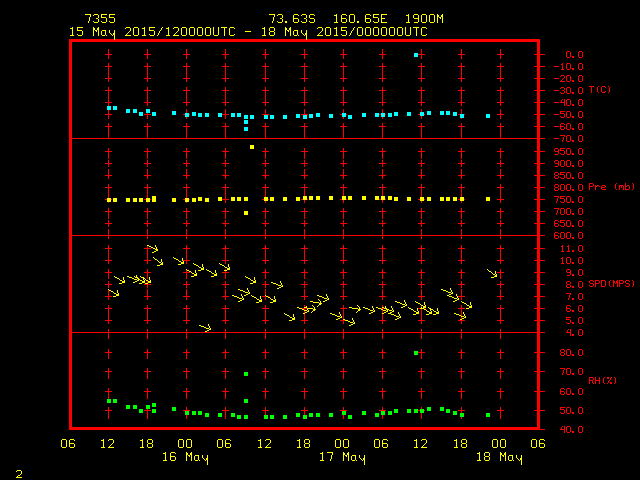Click the yellow pressure outlier near 950 mb
This screenshot has width=640, height=480.
[x=252, y=147]
